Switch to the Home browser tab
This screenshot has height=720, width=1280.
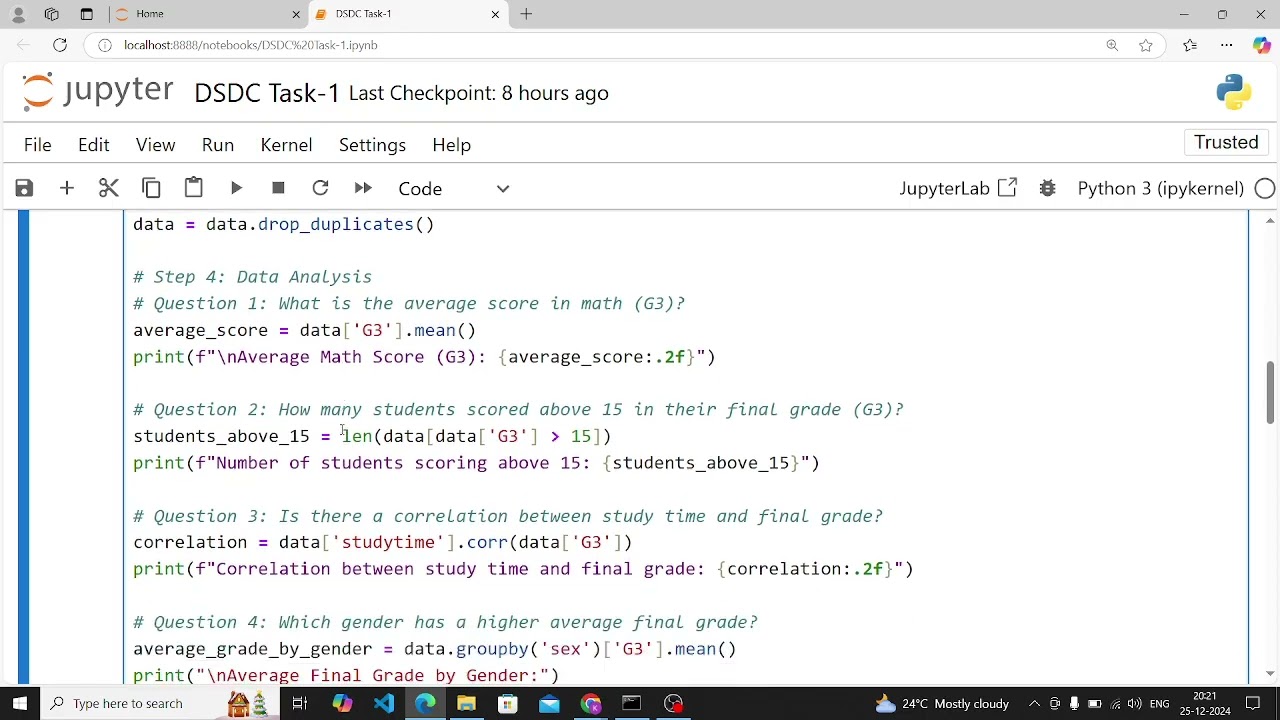[x=205, y=14]
